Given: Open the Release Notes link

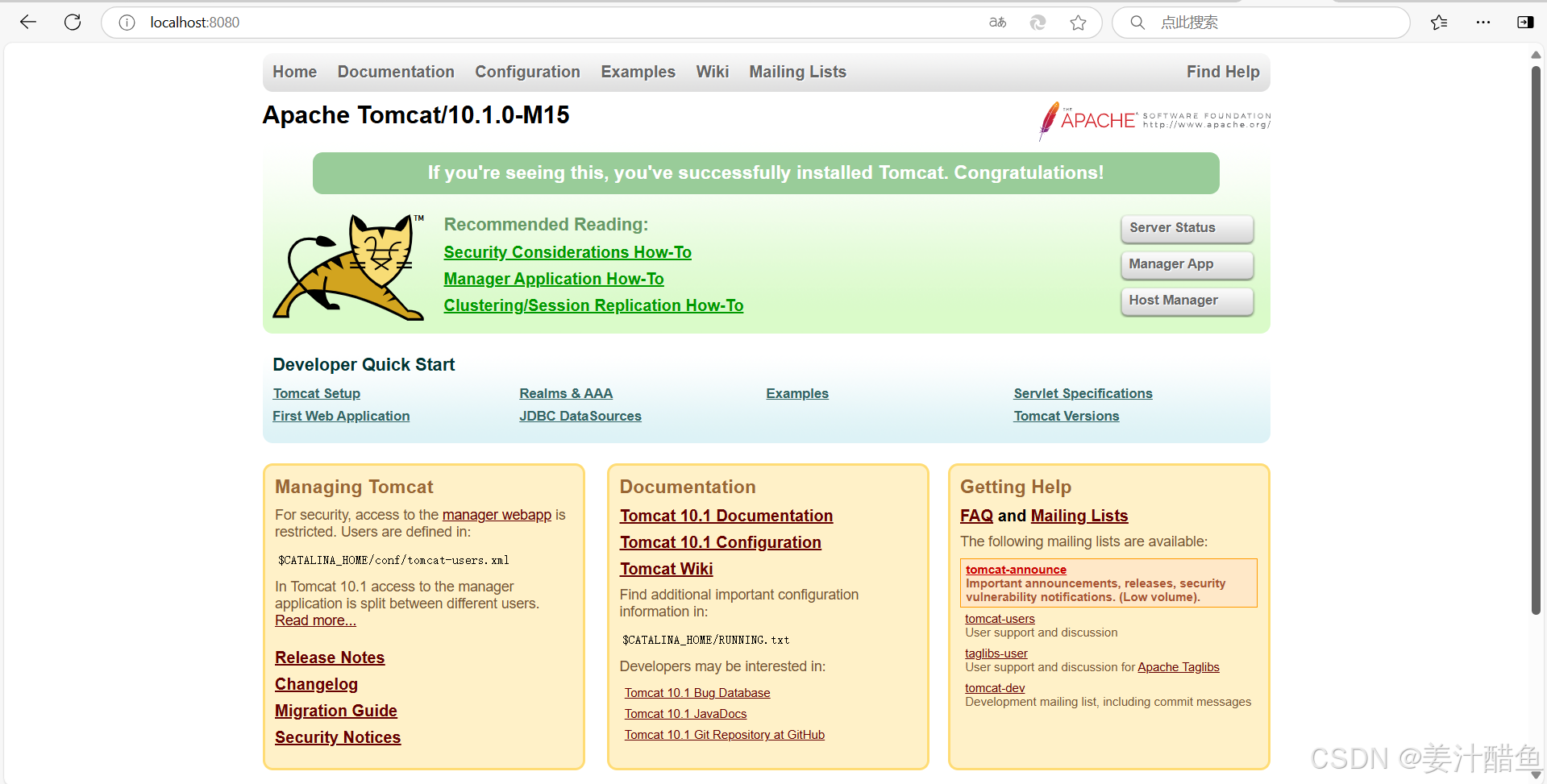Looking at the screenshot, I should 330,657.
